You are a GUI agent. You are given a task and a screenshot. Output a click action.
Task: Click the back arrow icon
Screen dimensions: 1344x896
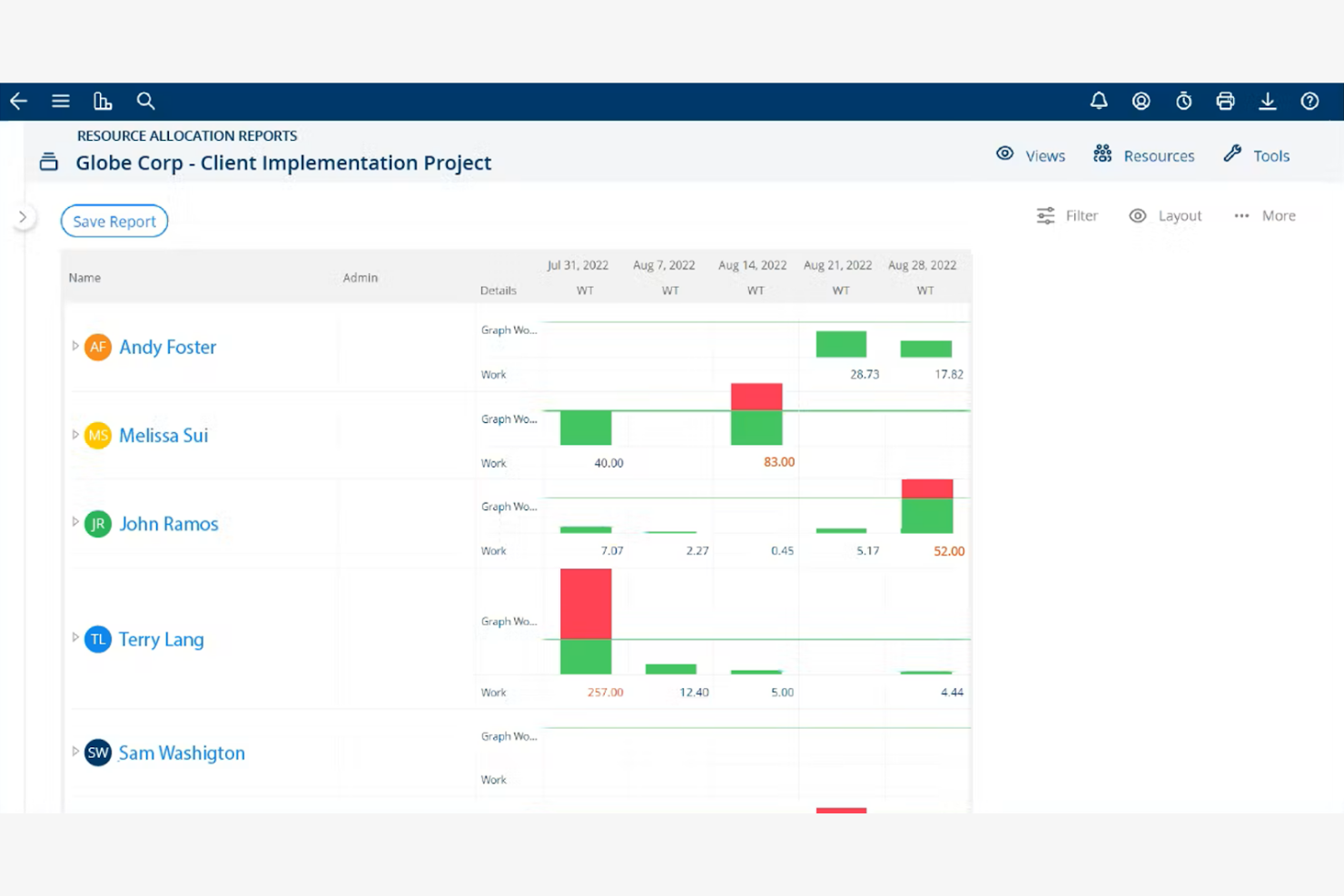(x=18, y=101)
